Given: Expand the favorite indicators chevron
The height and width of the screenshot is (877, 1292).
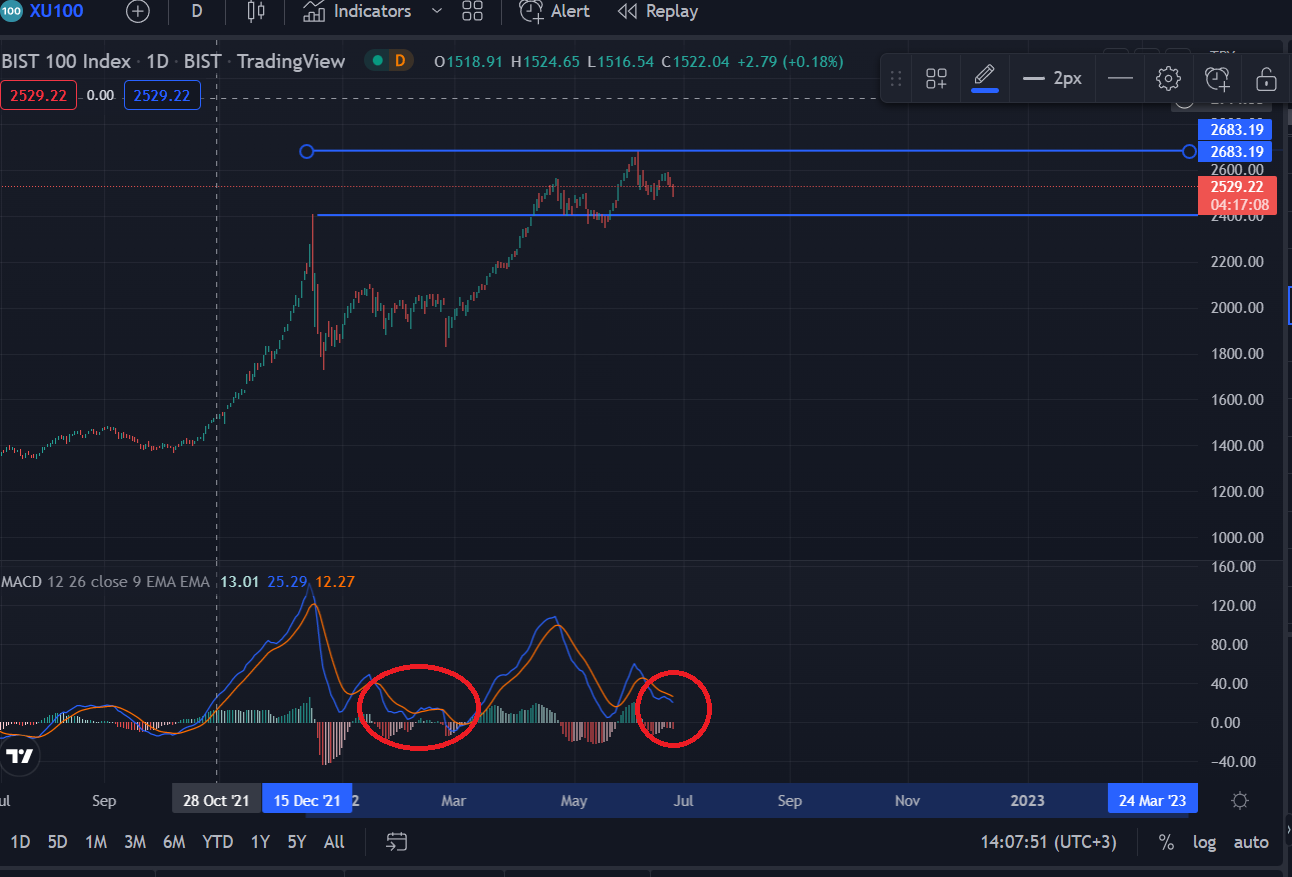Looking at the screenshot, I should point(436,11).
